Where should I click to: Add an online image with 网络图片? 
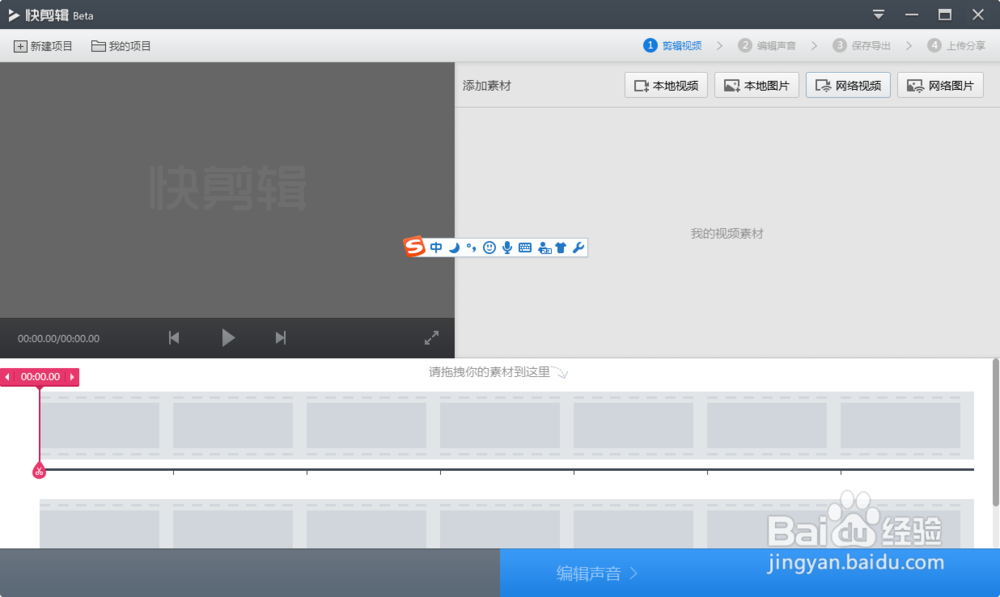click(941, 85)
